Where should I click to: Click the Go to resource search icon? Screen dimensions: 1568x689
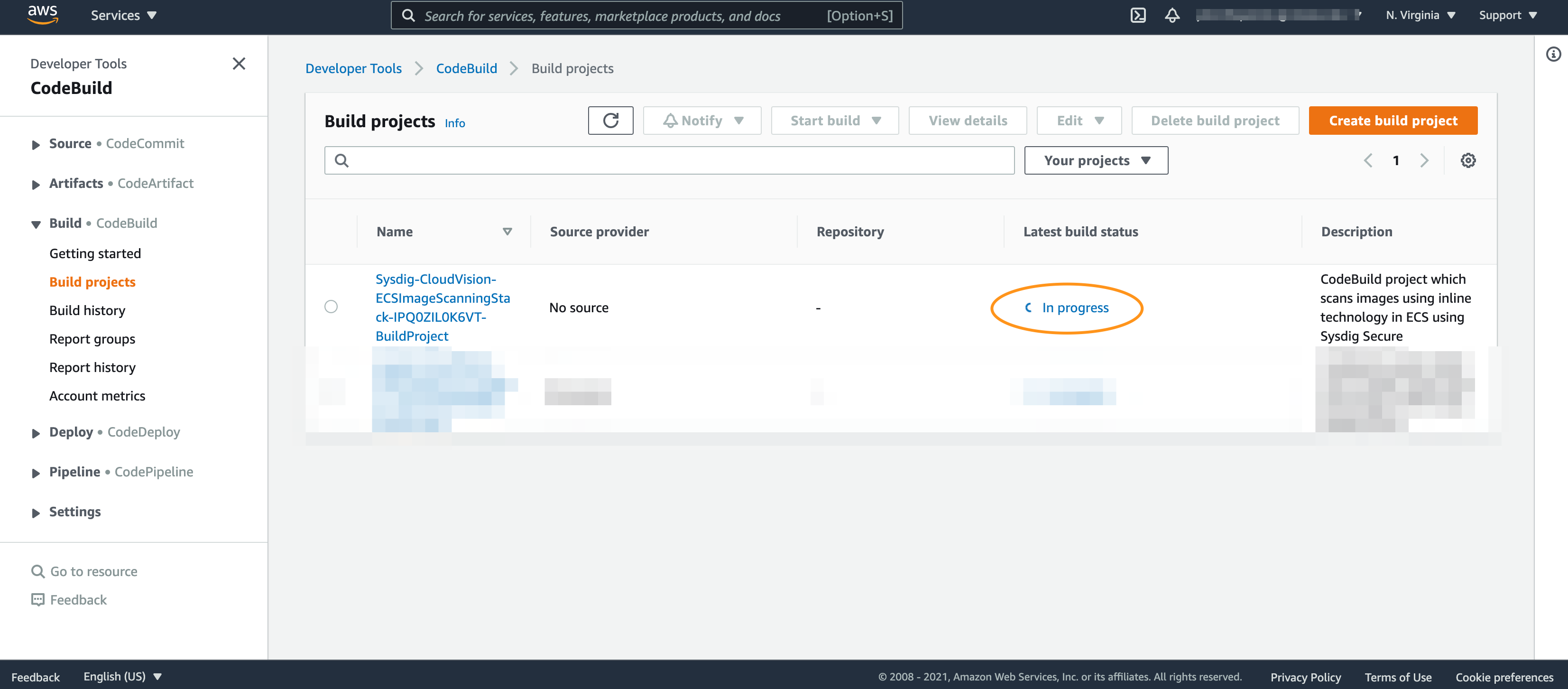[x=38, y=571]
